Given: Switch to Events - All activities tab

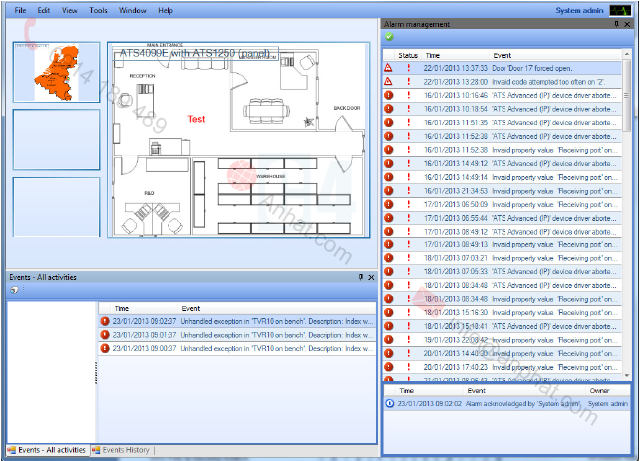Looking at the screenshot, I should point(48,450).
